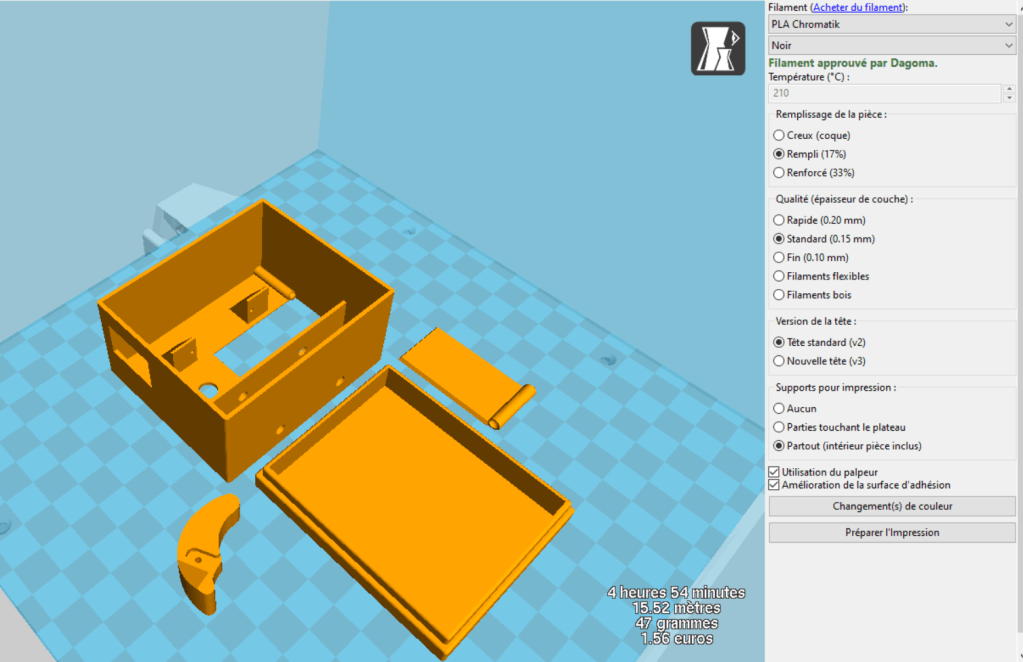Toggle 'Amélioration de la surface d'adhésion' checkbox
Image resolution: width=1023 pixels, height=662 pixels.
click(774, 485)
